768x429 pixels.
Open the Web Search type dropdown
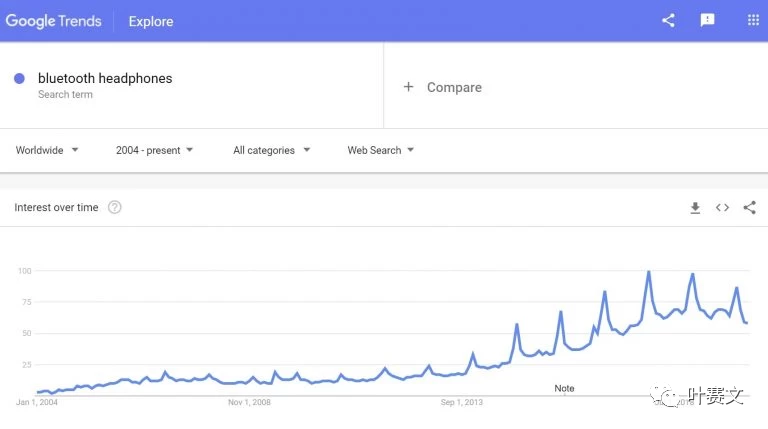point(381,150)
